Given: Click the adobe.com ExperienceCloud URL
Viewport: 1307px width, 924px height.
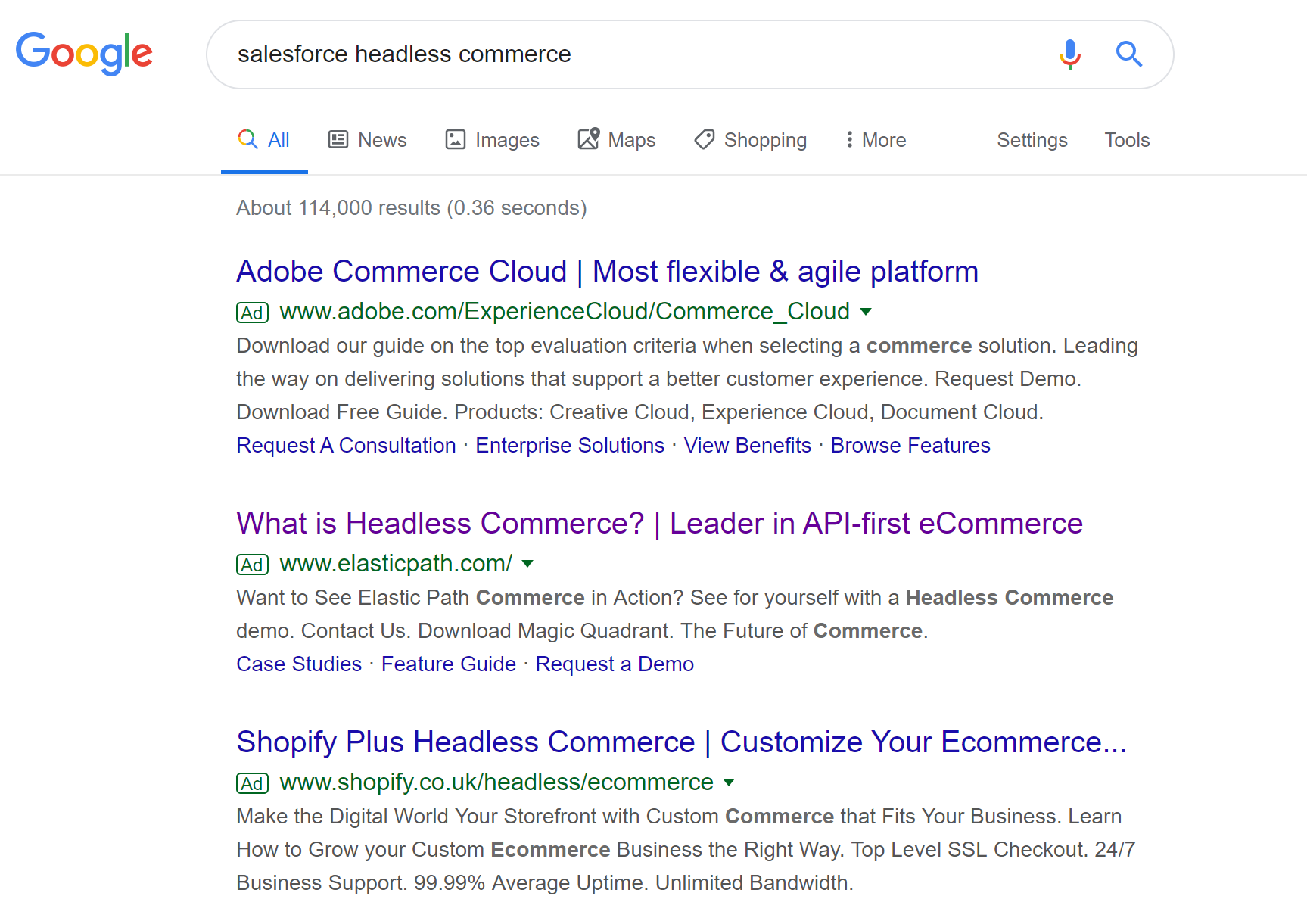Looking at the screenshot, I should pyautogui.click(x=565, y=311).
